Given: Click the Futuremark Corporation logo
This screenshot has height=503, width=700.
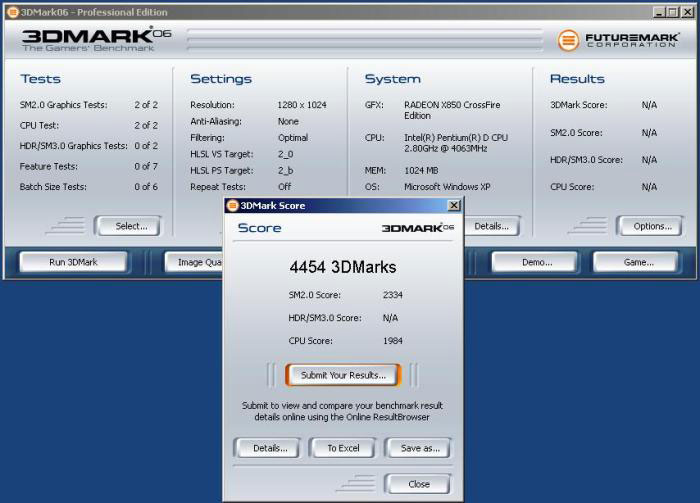Looking at the screenshot, I should tap(619, 40).
